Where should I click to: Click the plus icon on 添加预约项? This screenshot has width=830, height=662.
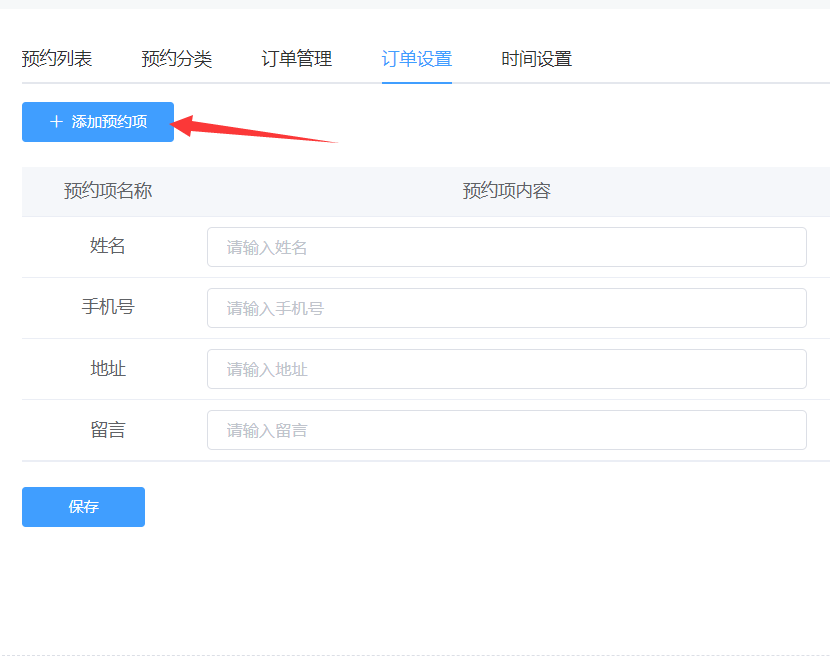pos(56,122)
